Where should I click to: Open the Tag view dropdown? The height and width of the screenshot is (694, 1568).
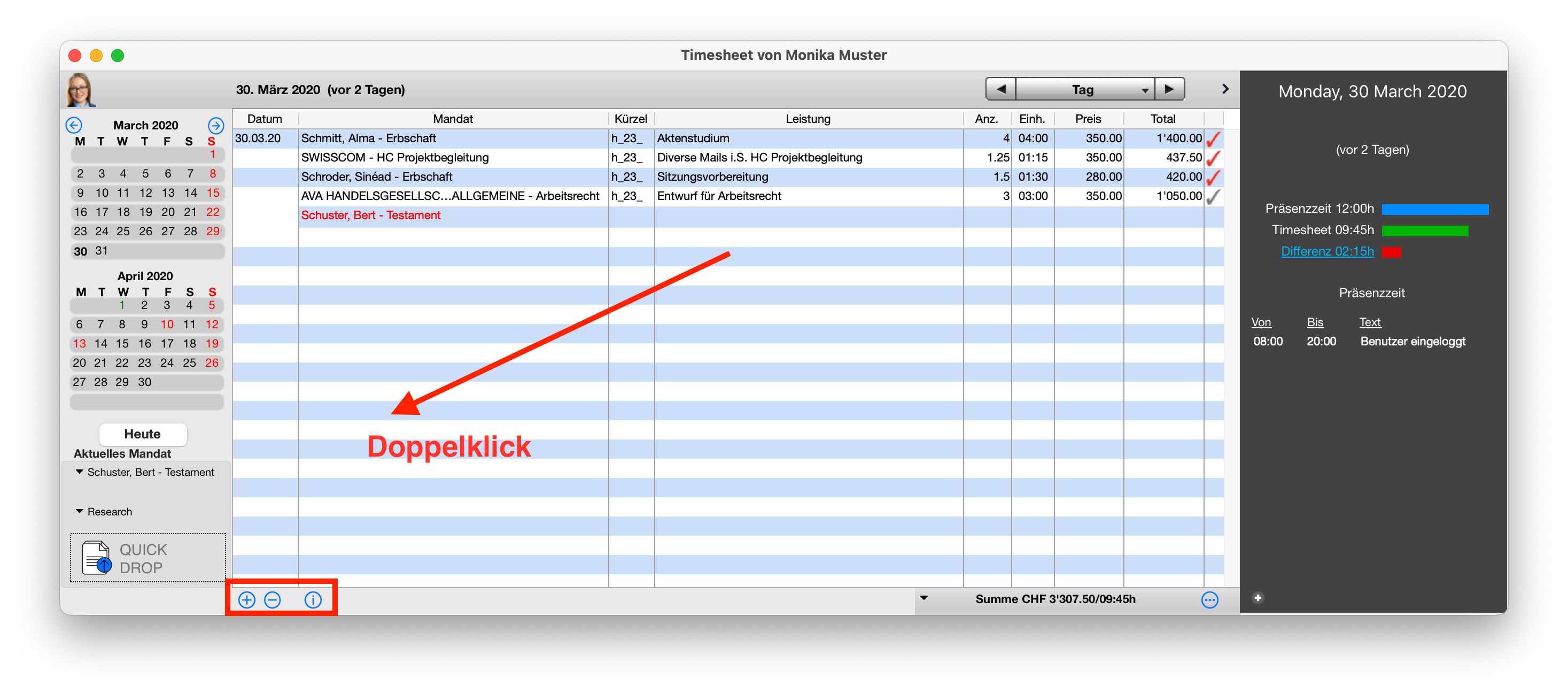1085,89
